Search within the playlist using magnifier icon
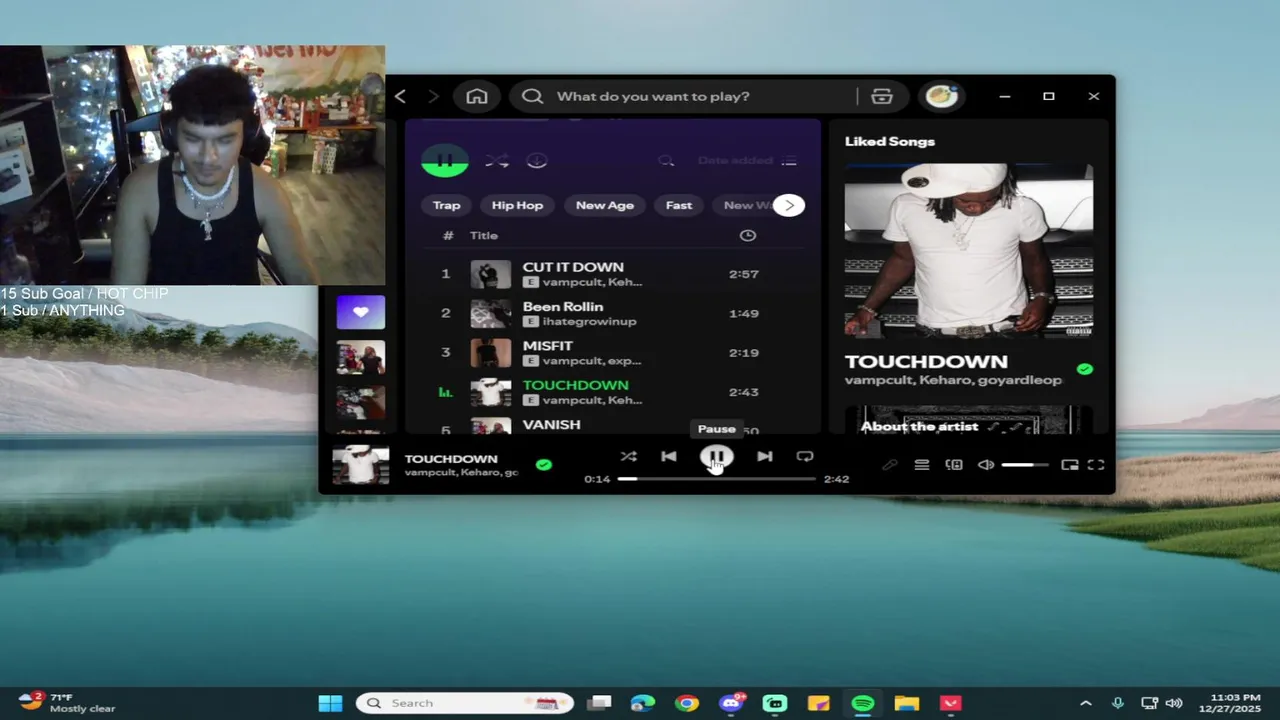The width and height of the screenshot is (1280, 720). [666, 160]
